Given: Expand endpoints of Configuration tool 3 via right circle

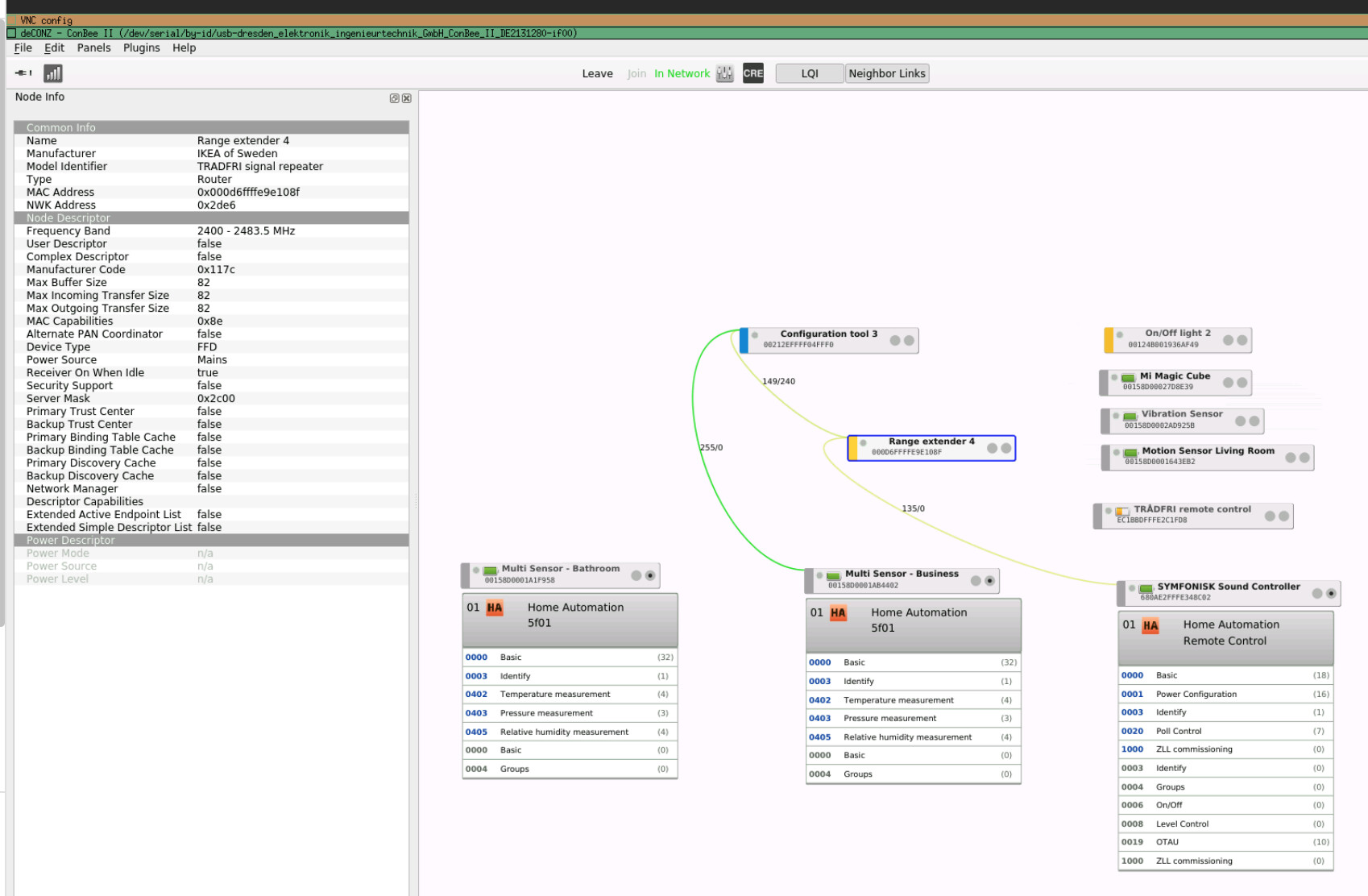Looking at the screenshot, I should [909, 341].
